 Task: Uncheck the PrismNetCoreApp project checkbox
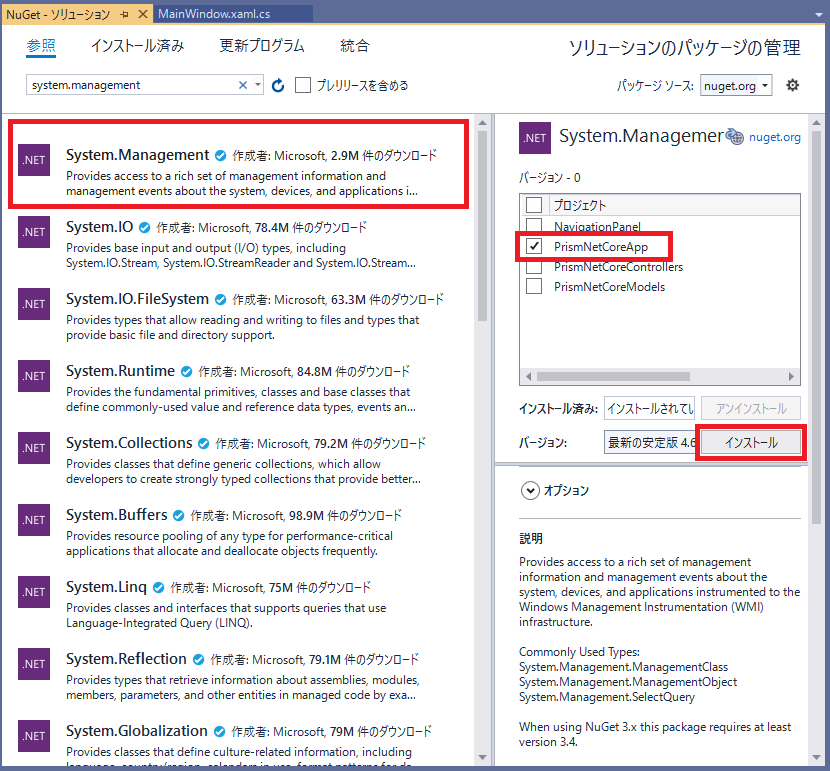(x=534, y=246)
